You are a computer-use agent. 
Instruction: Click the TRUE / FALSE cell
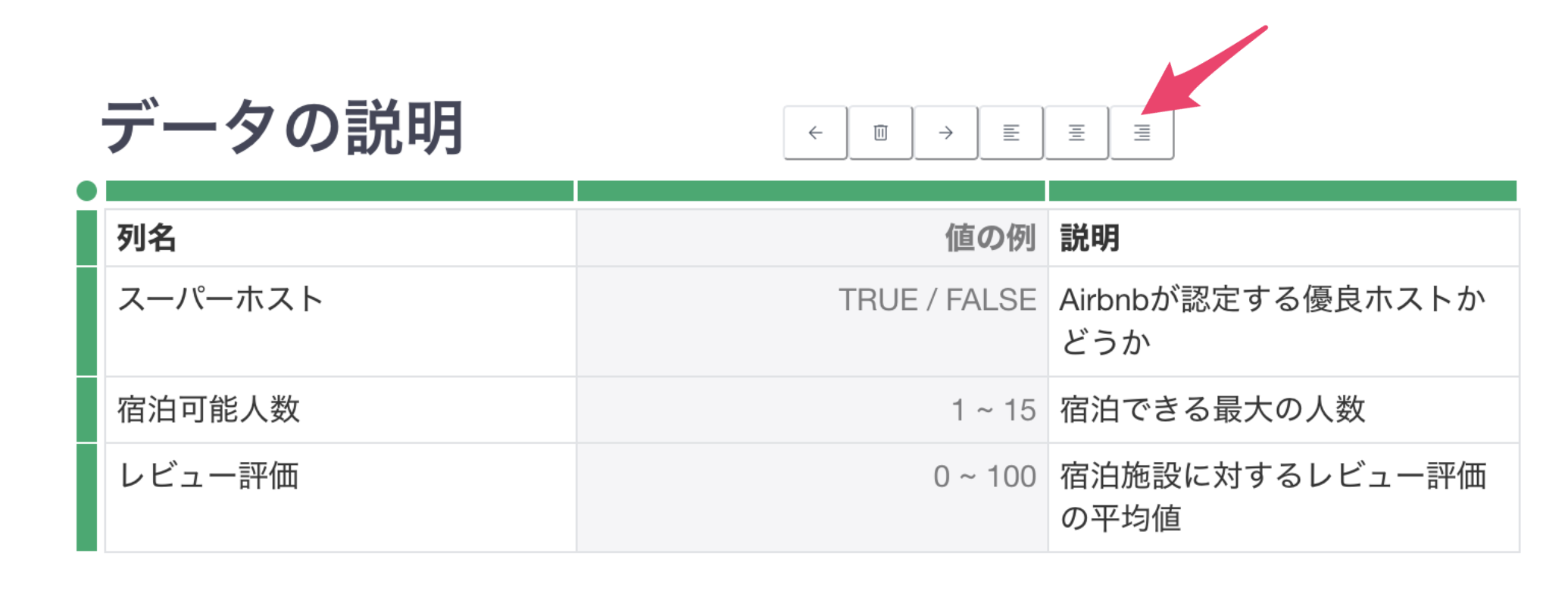[812, 321]
